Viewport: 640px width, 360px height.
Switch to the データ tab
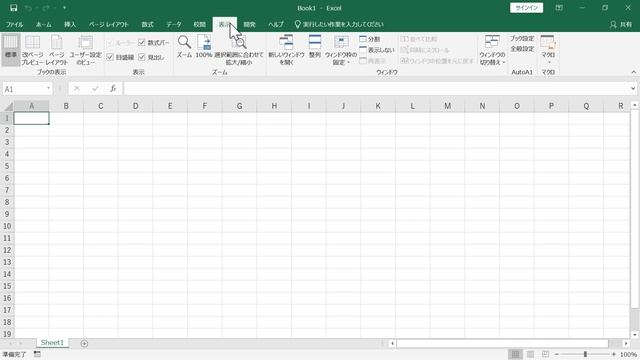pos(173,24)
